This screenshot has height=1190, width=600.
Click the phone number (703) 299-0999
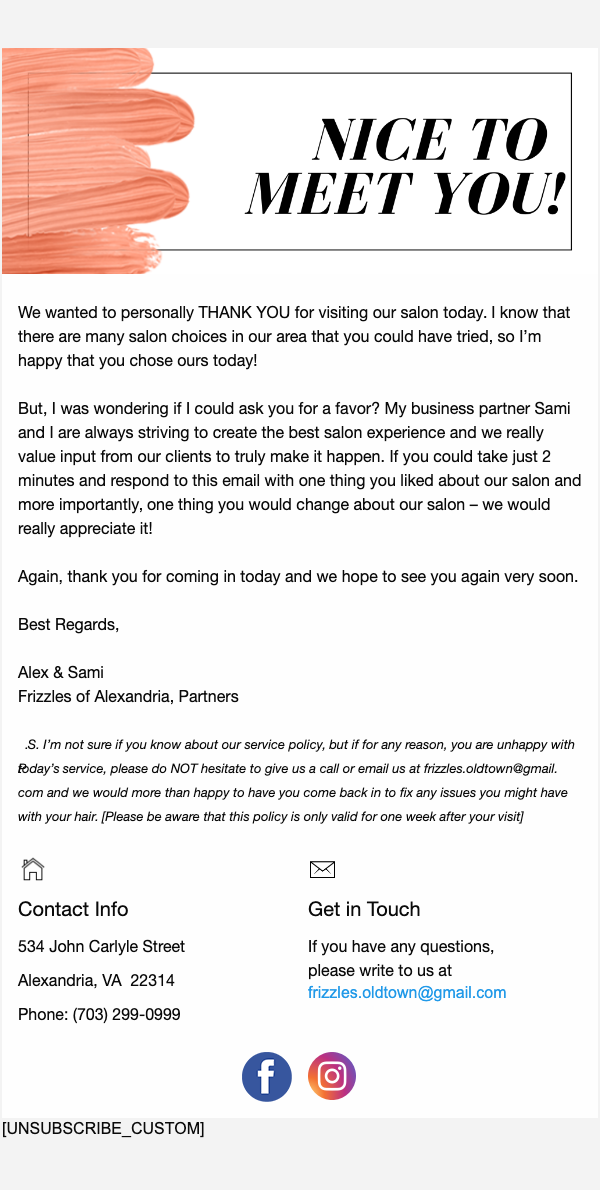99,1014
